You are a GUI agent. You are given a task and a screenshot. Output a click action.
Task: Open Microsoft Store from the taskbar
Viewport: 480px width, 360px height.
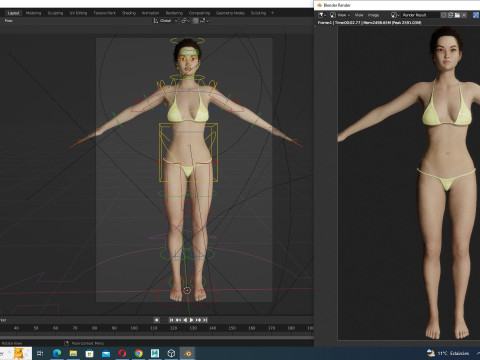coord(90,353)
